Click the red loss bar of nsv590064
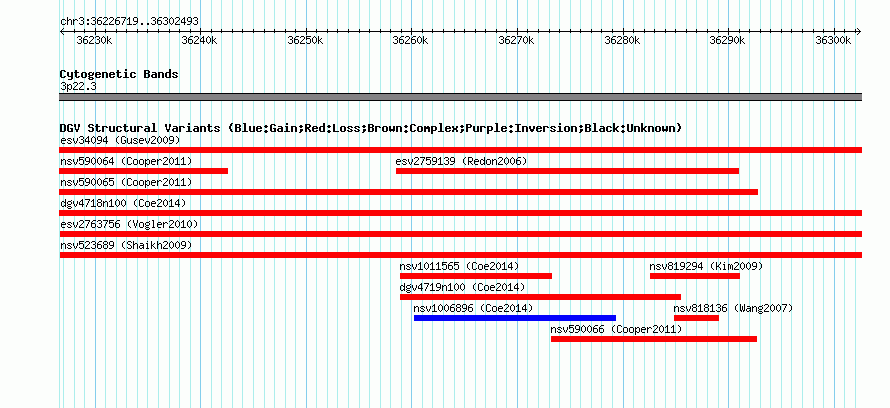This screenshot has width=890, height=408. pos(144,171)
